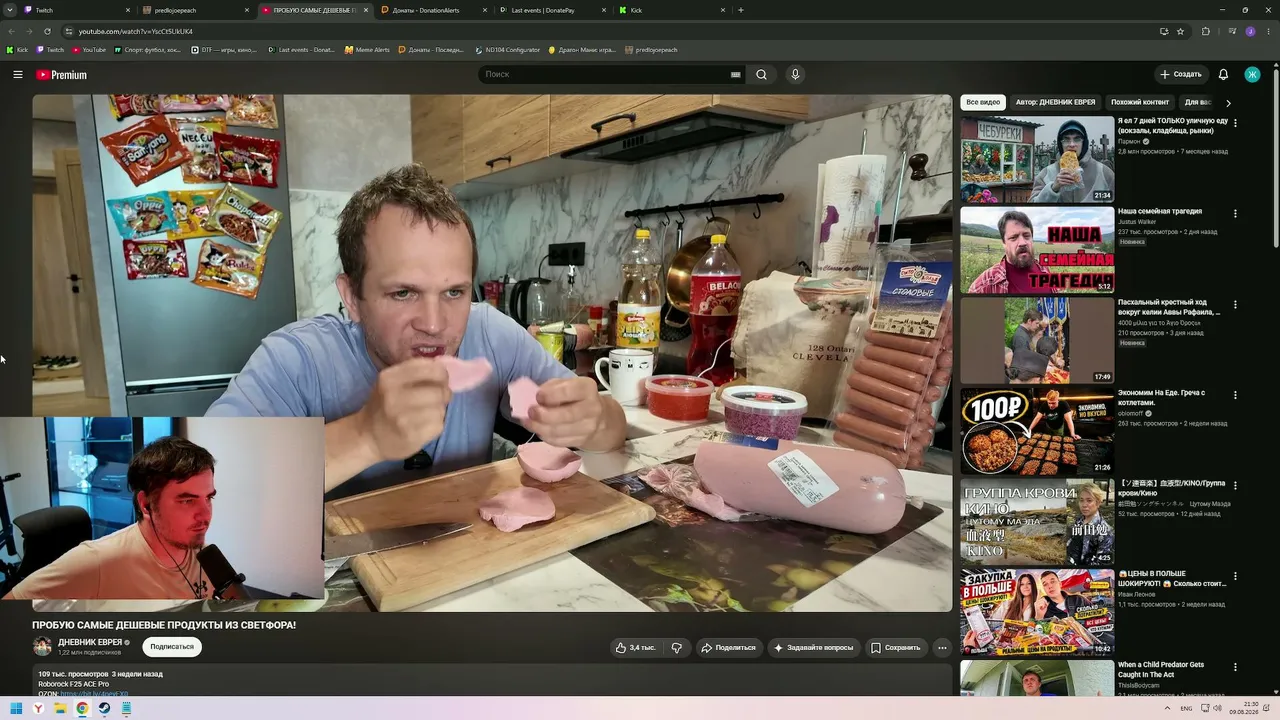Open the Meme Alerts bookmark
This screenshot has height=720, width=1280.
pyautogui.click(x=367, y=49)
